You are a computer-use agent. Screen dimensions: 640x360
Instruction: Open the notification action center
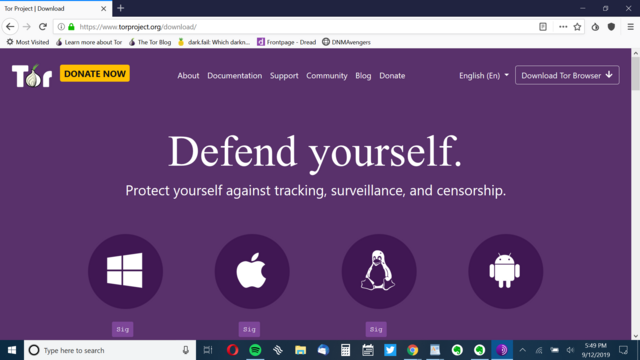[623, 350]
